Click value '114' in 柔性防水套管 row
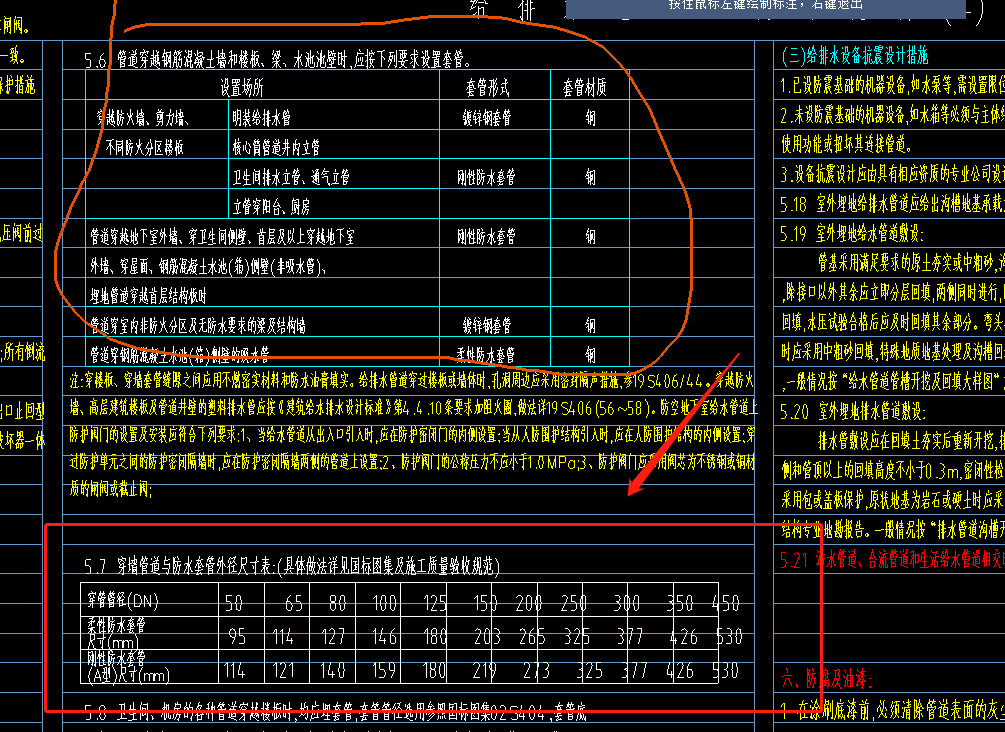 (x=283, y=636)
